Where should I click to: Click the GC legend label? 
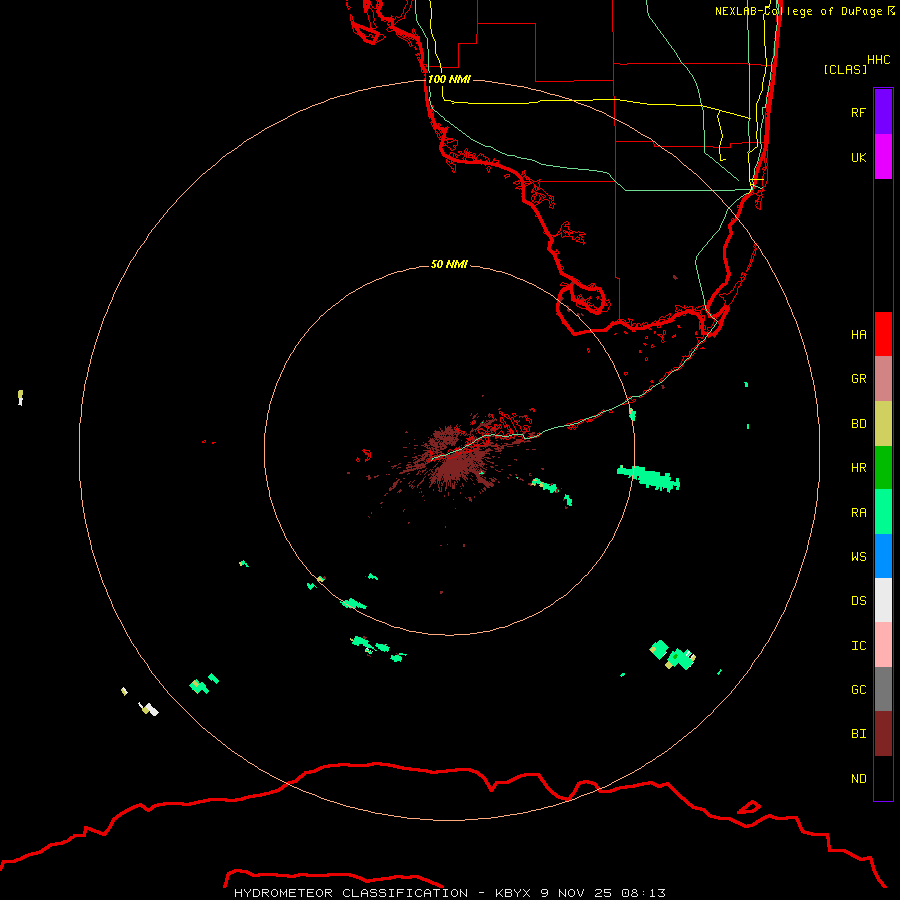click(858, 690)
